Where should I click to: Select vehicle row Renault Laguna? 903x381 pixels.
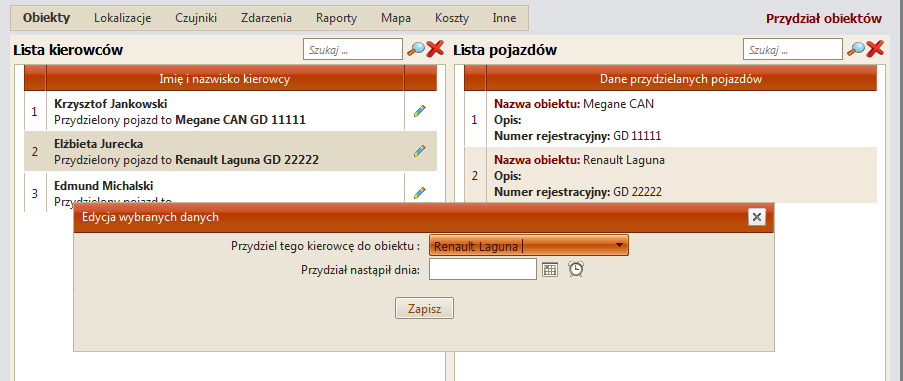point(670,176)
